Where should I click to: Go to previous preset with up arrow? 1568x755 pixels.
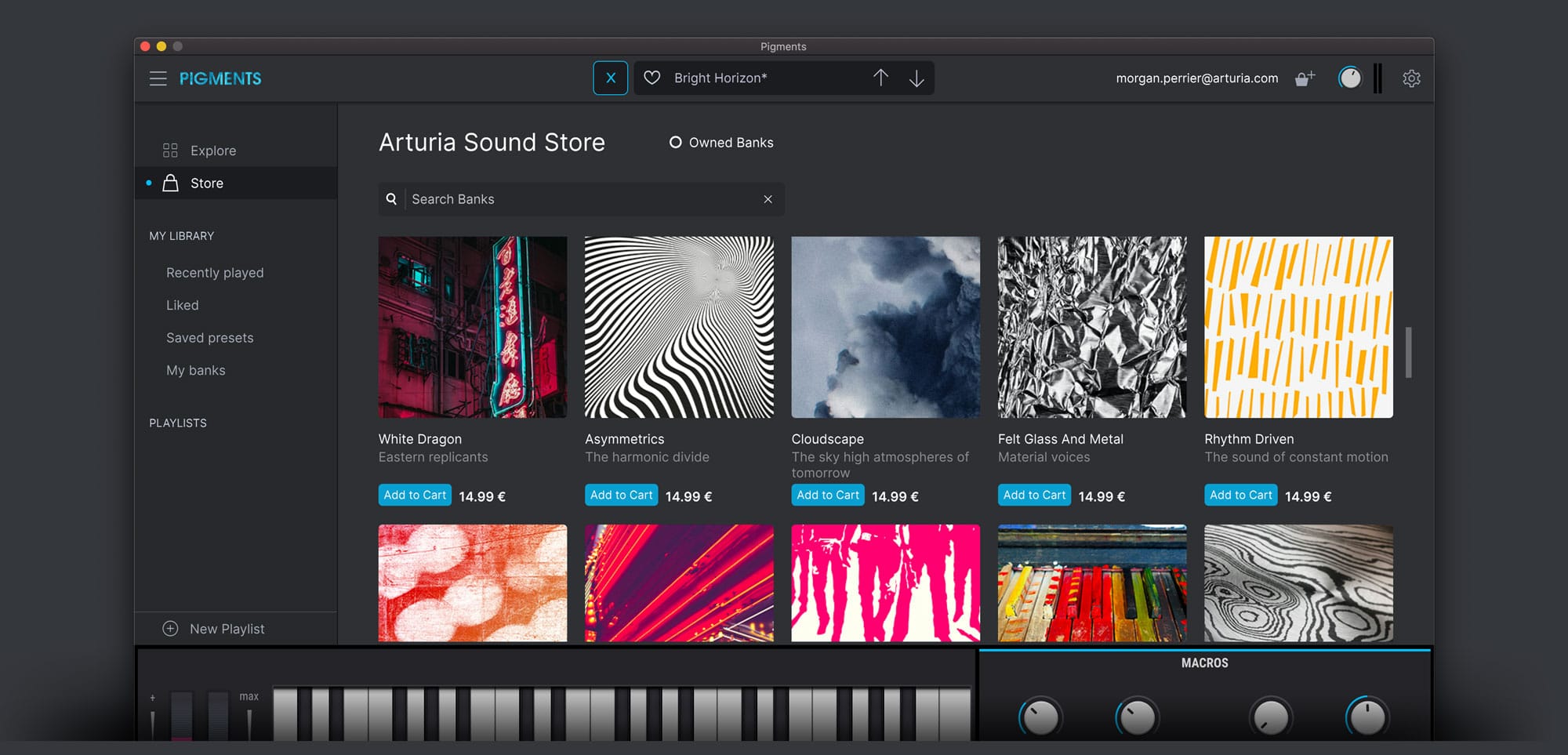pyautogui.click(x=880, y=78)
